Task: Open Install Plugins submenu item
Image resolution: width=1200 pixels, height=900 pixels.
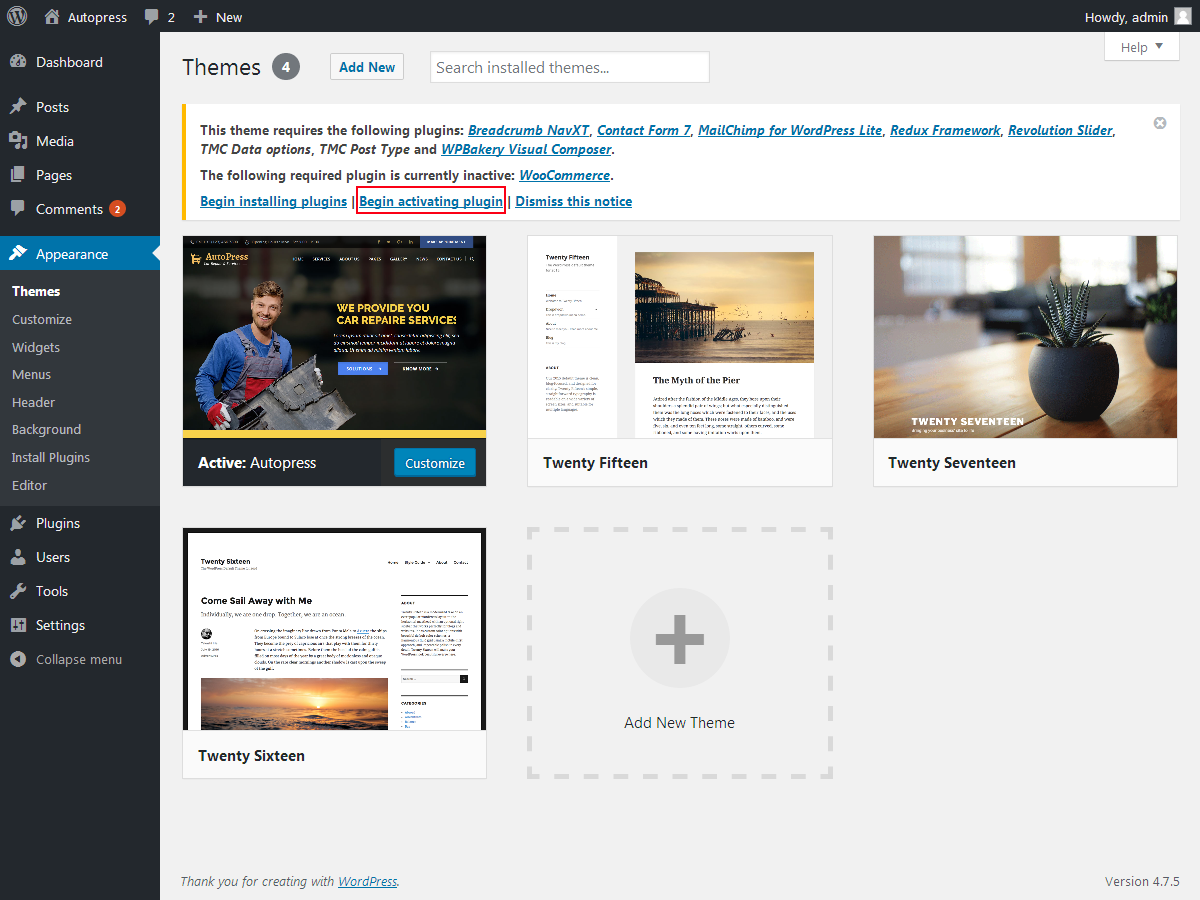Action: click(x=51, y=457)
